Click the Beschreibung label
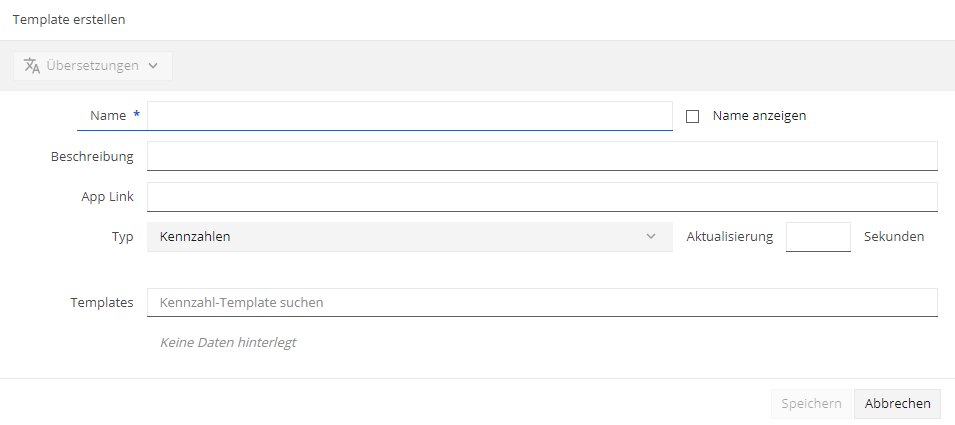Viewport: 955px width, 425px height. [92, 156]
